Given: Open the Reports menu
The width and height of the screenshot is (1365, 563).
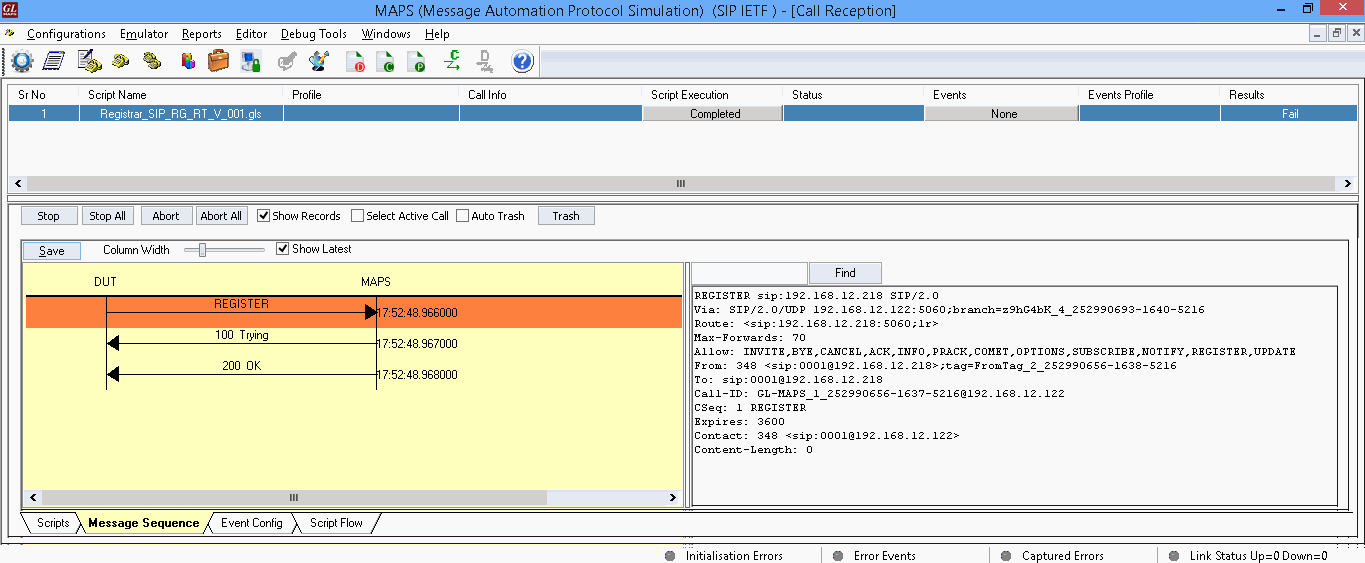Looking at the screenshot, I should (202, 34).
